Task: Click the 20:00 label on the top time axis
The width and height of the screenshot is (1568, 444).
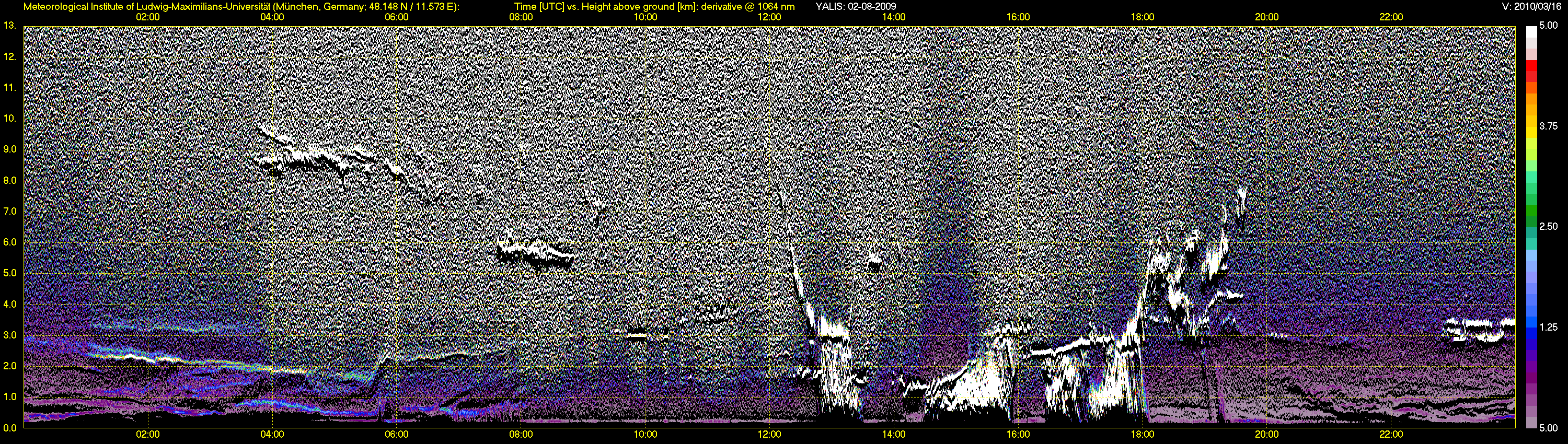Action: point(1267,17)
